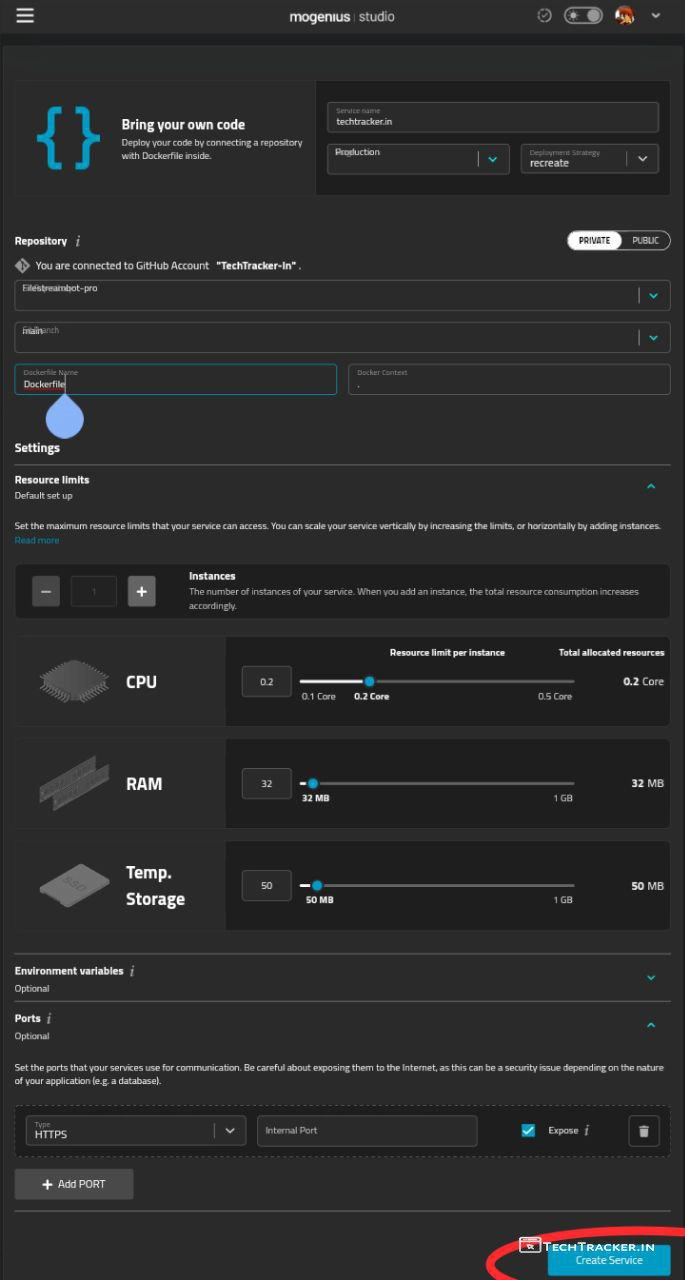The image size is (685, 1280).
Task: Increase instances with the plus button
Action: click(x=141, y=592)
